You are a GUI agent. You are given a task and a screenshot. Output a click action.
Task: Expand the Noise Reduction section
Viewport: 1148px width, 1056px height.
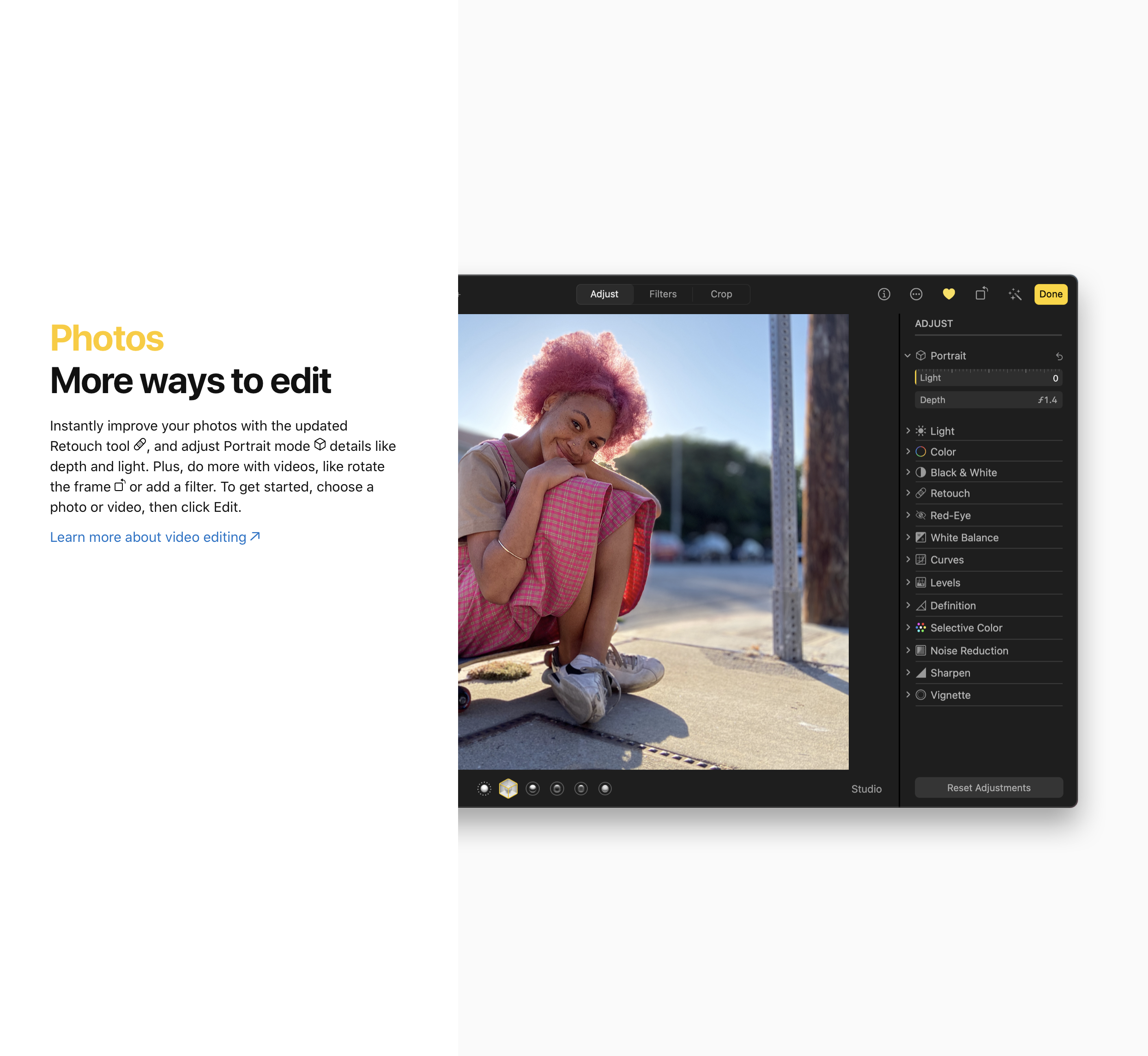click(907, 650)
